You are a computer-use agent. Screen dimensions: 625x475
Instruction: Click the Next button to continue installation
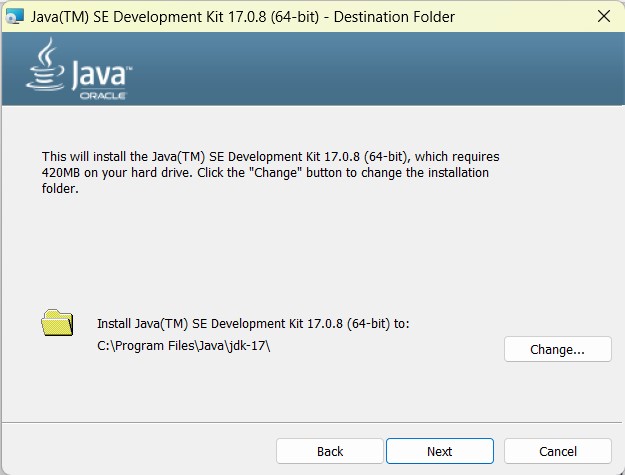coord(440,451)
